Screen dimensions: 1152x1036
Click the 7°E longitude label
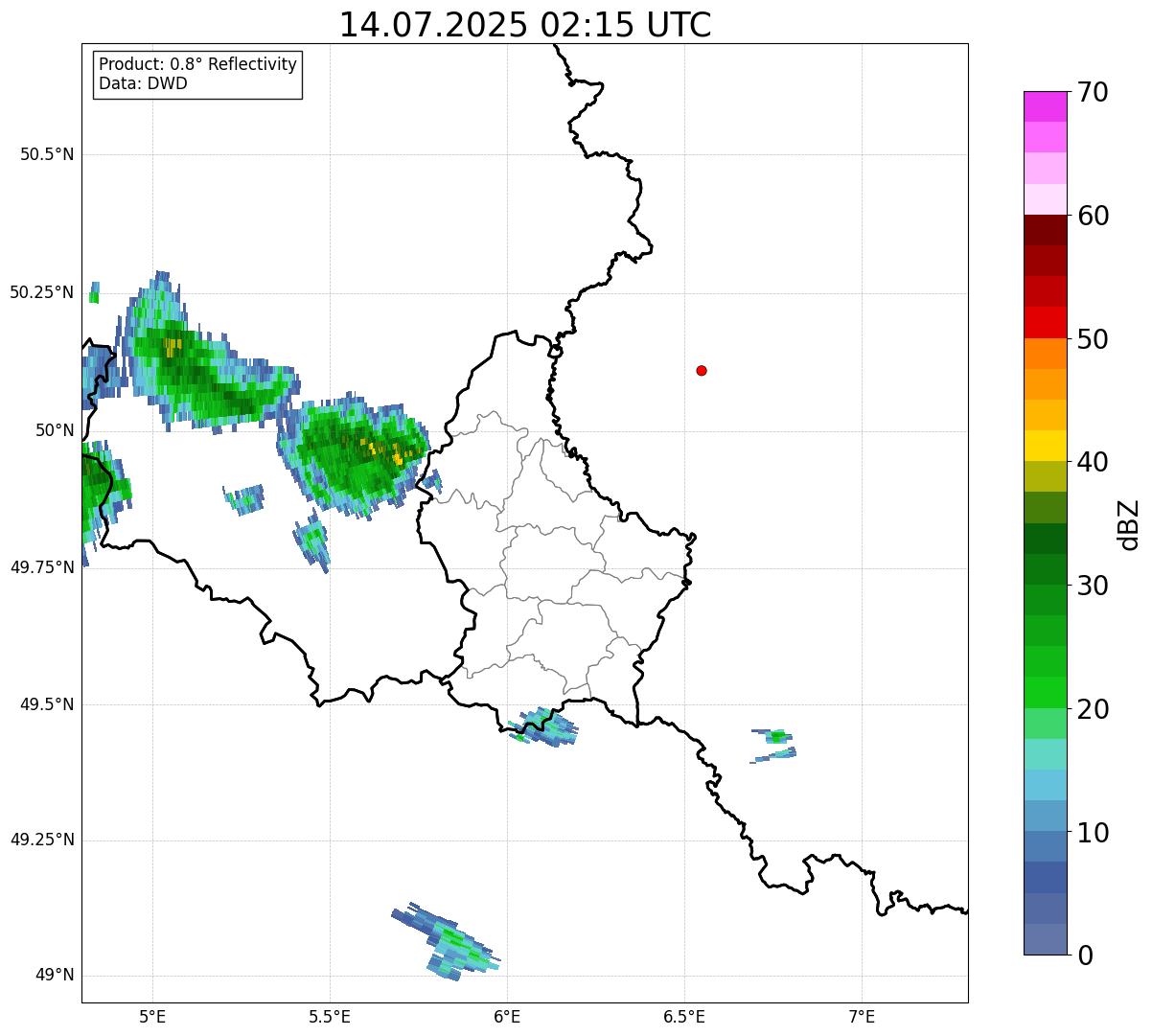click(x=862, y=1017)
